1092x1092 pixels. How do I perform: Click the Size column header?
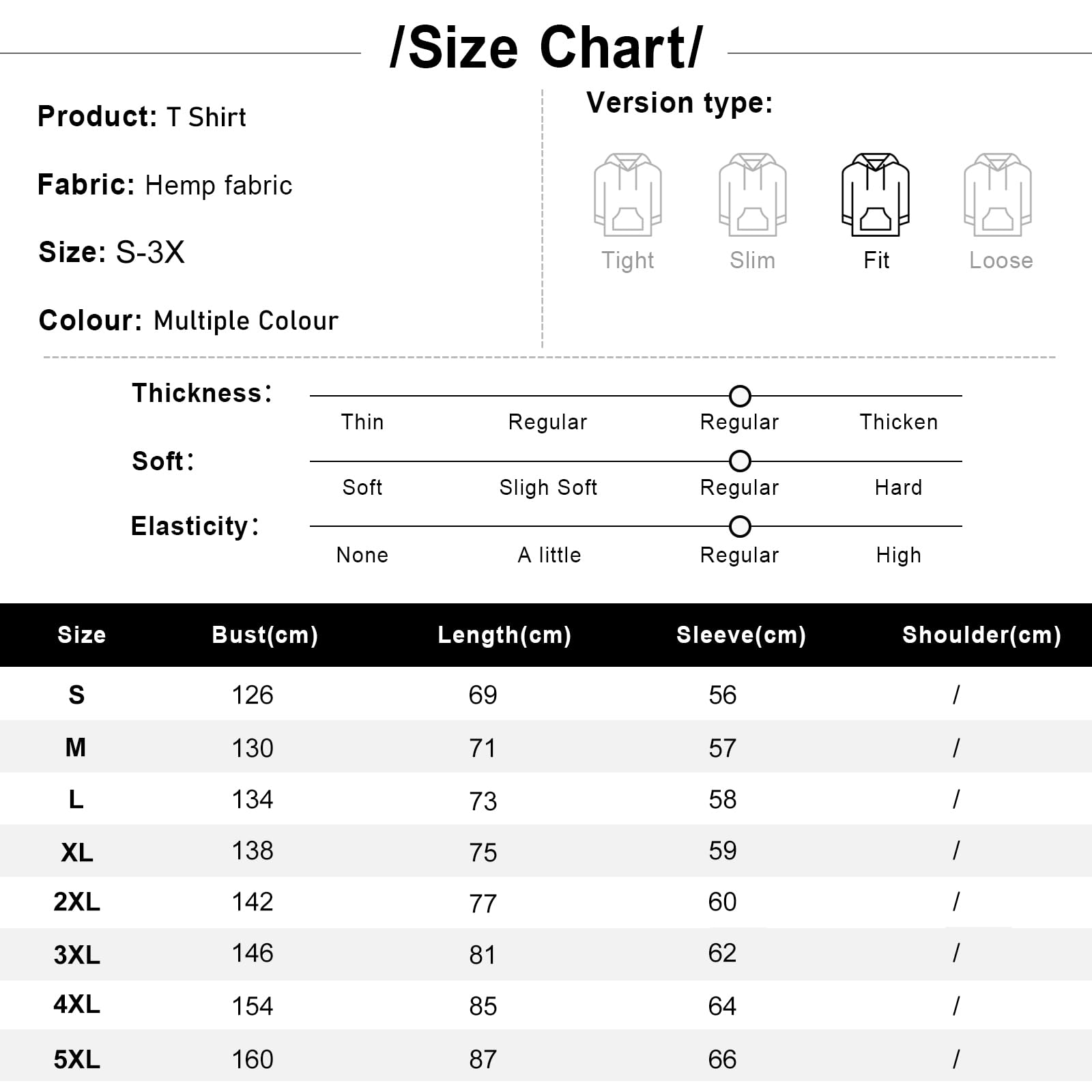point(82,635)
